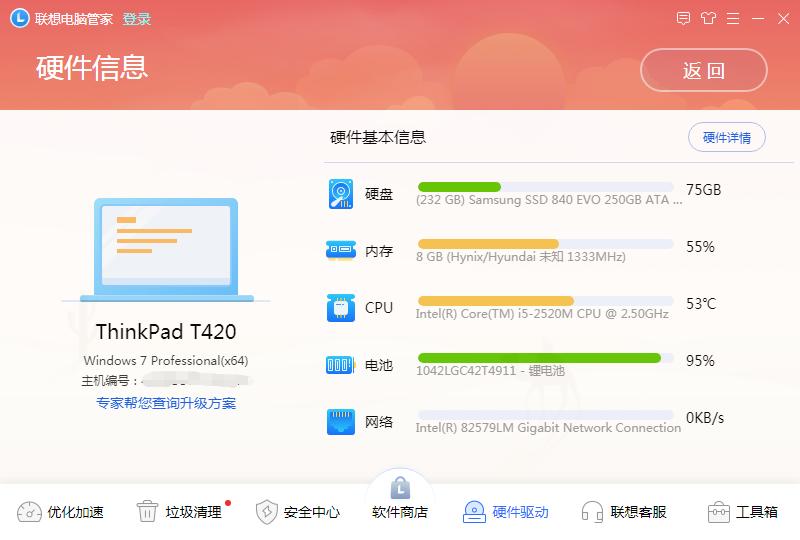Click the battery level progress bar
Image resolution: width=800 pixels, height=540 pixels.
[545, 358]
